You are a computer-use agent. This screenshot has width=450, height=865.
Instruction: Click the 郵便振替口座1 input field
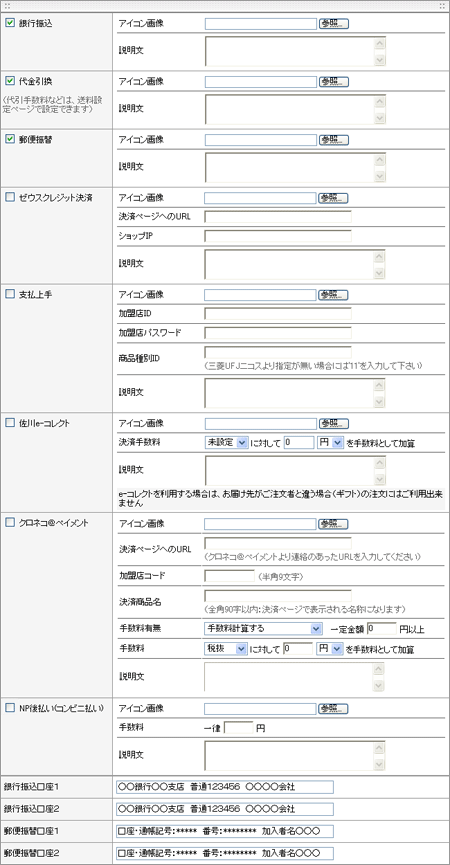[x=225, y=831]
